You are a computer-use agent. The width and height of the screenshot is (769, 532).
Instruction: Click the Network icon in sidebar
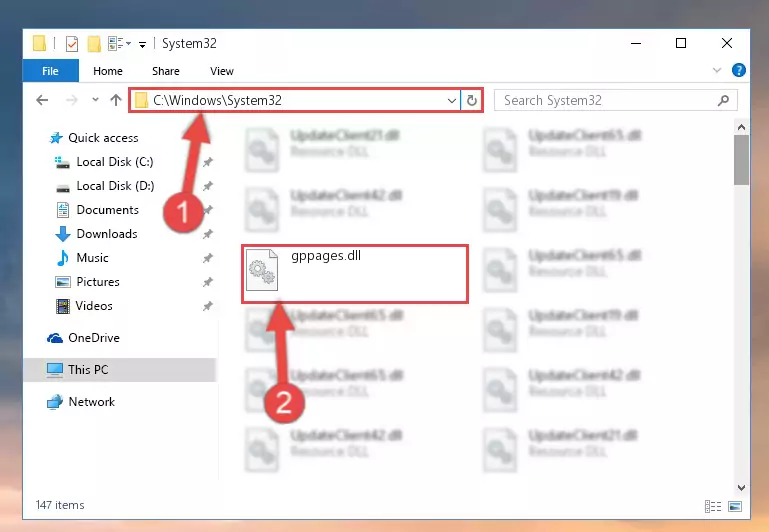(55, 402)
